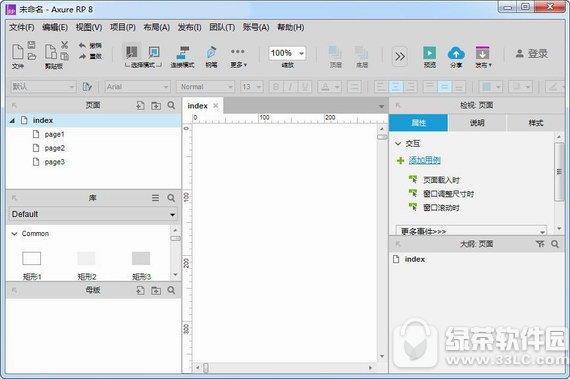
Task: Click the copy icon below scissors
Action: pyautogui.click(x=64, y=56)
